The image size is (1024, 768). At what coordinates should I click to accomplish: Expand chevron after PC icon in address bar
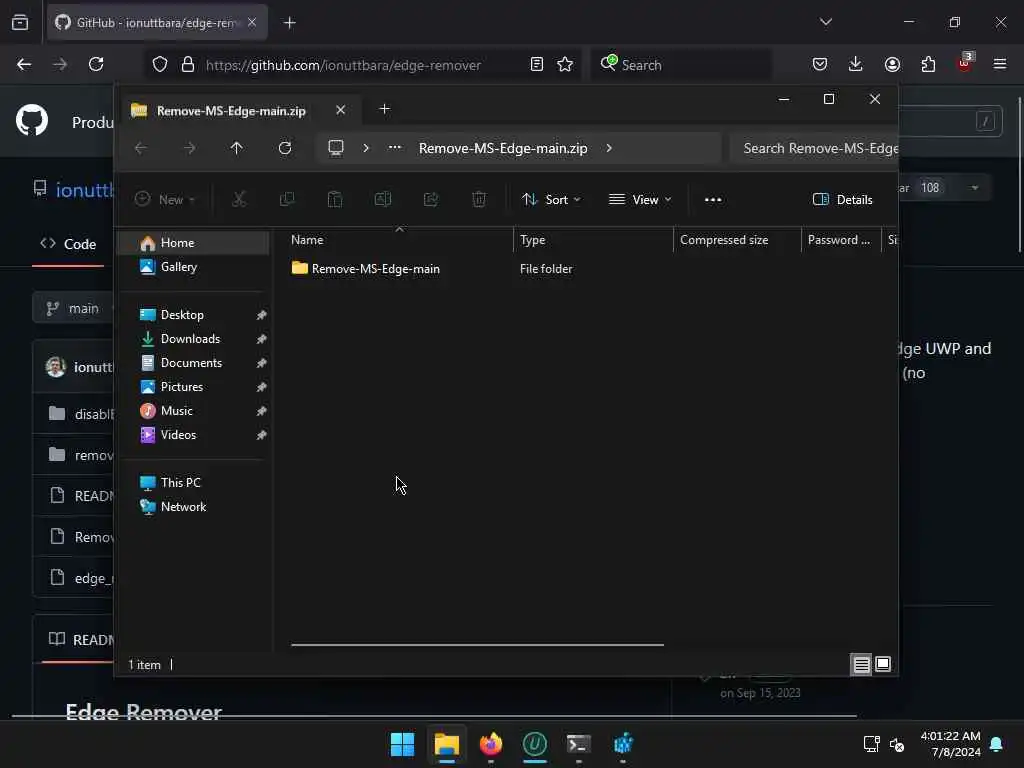coord(366,148)
